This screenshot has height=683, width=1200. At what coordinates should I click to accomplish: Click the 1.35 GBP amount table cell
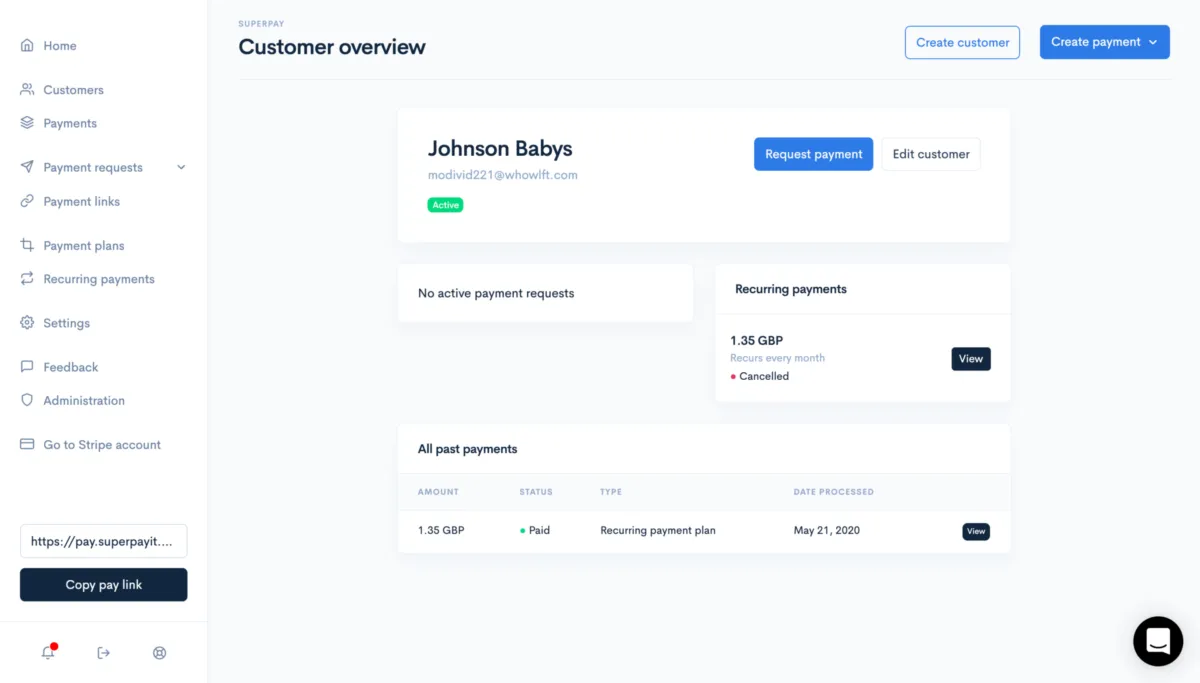pyautogui.click(x=441, y=531)
